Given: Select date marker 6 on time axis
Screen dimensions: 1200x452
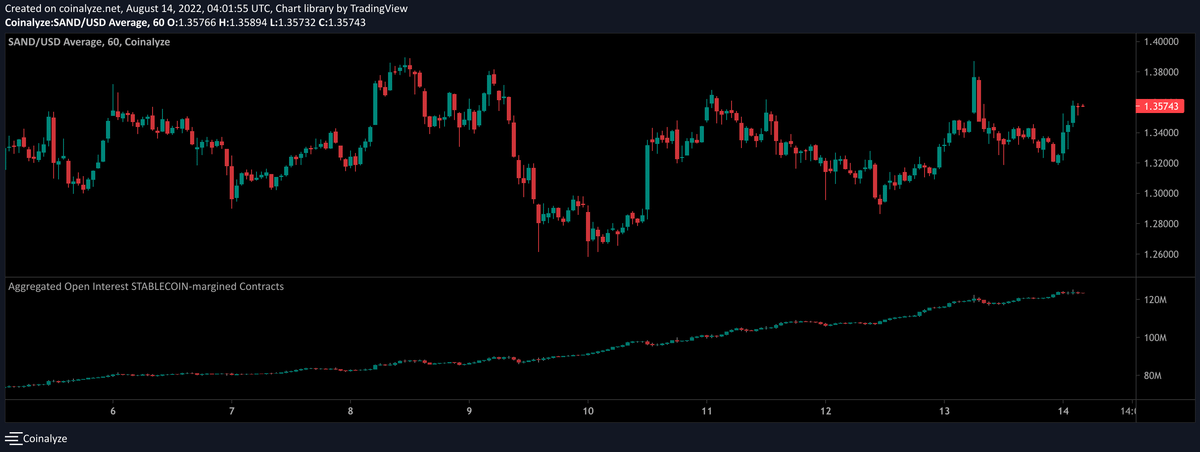Looking at the screenshot, I should point(113,410).
